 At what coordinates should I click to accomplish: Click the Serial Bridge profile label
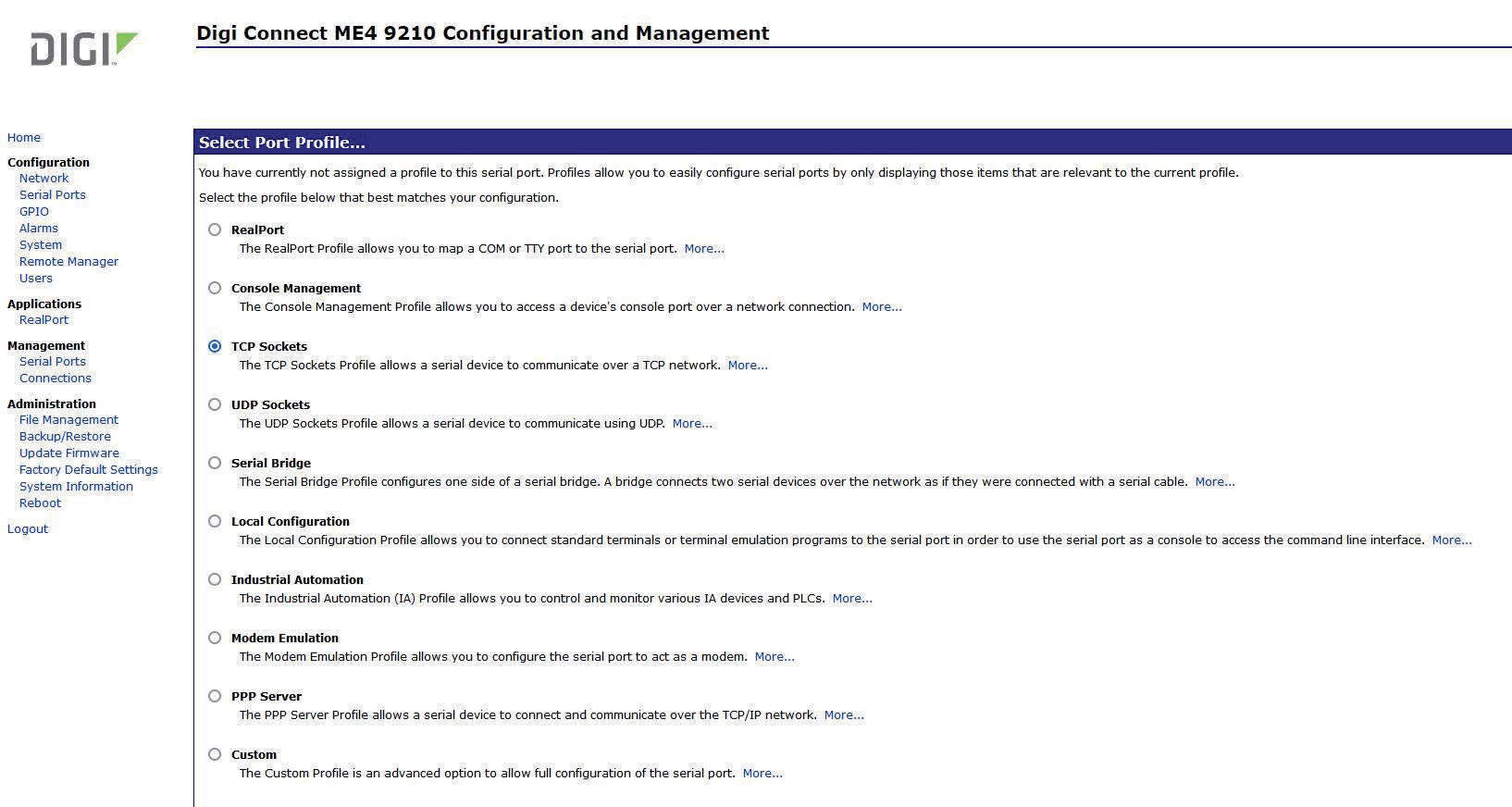click(x=271, y=463)
